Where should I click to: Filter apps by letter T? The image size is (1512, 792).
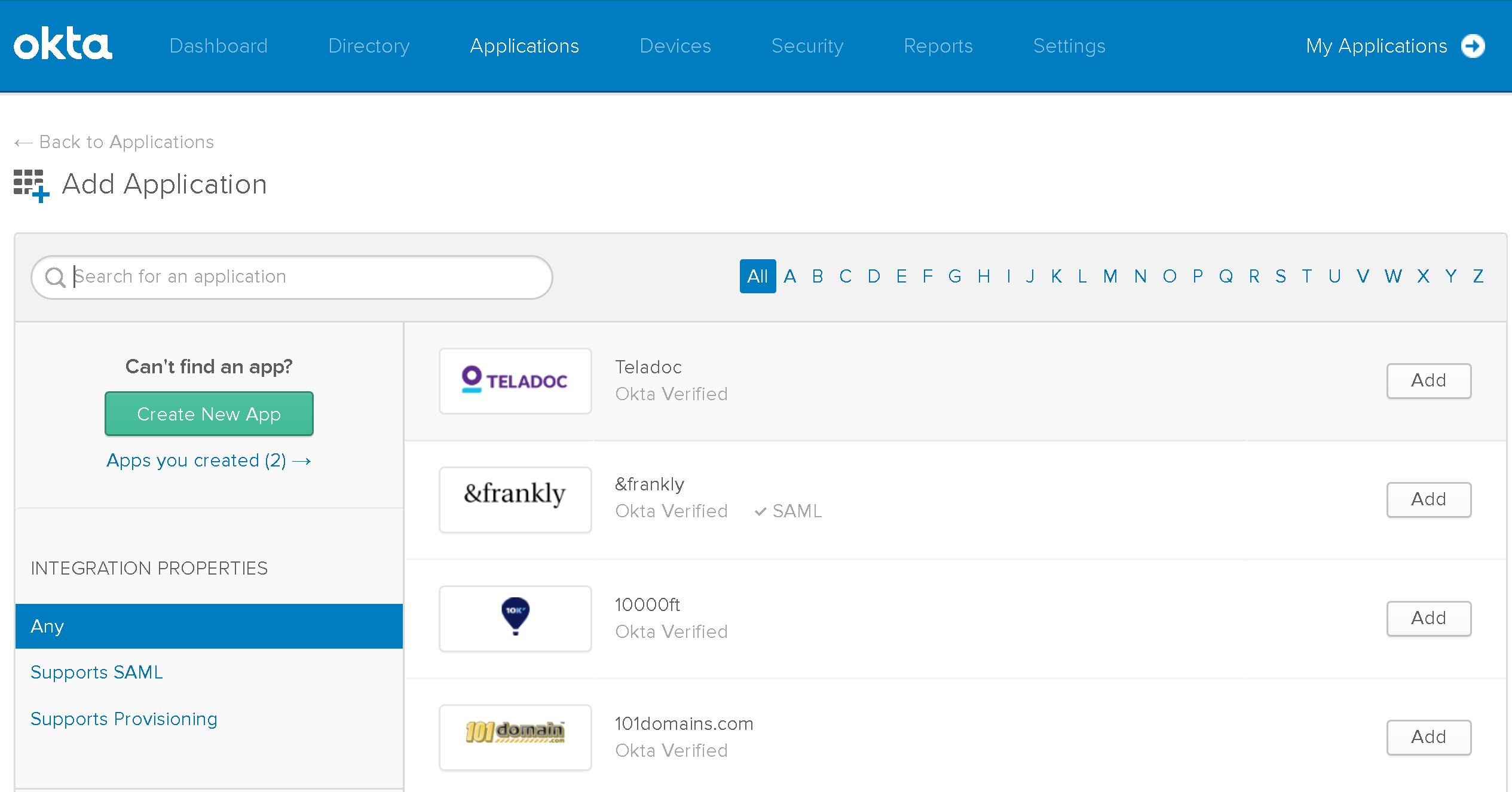point(1307,276)
